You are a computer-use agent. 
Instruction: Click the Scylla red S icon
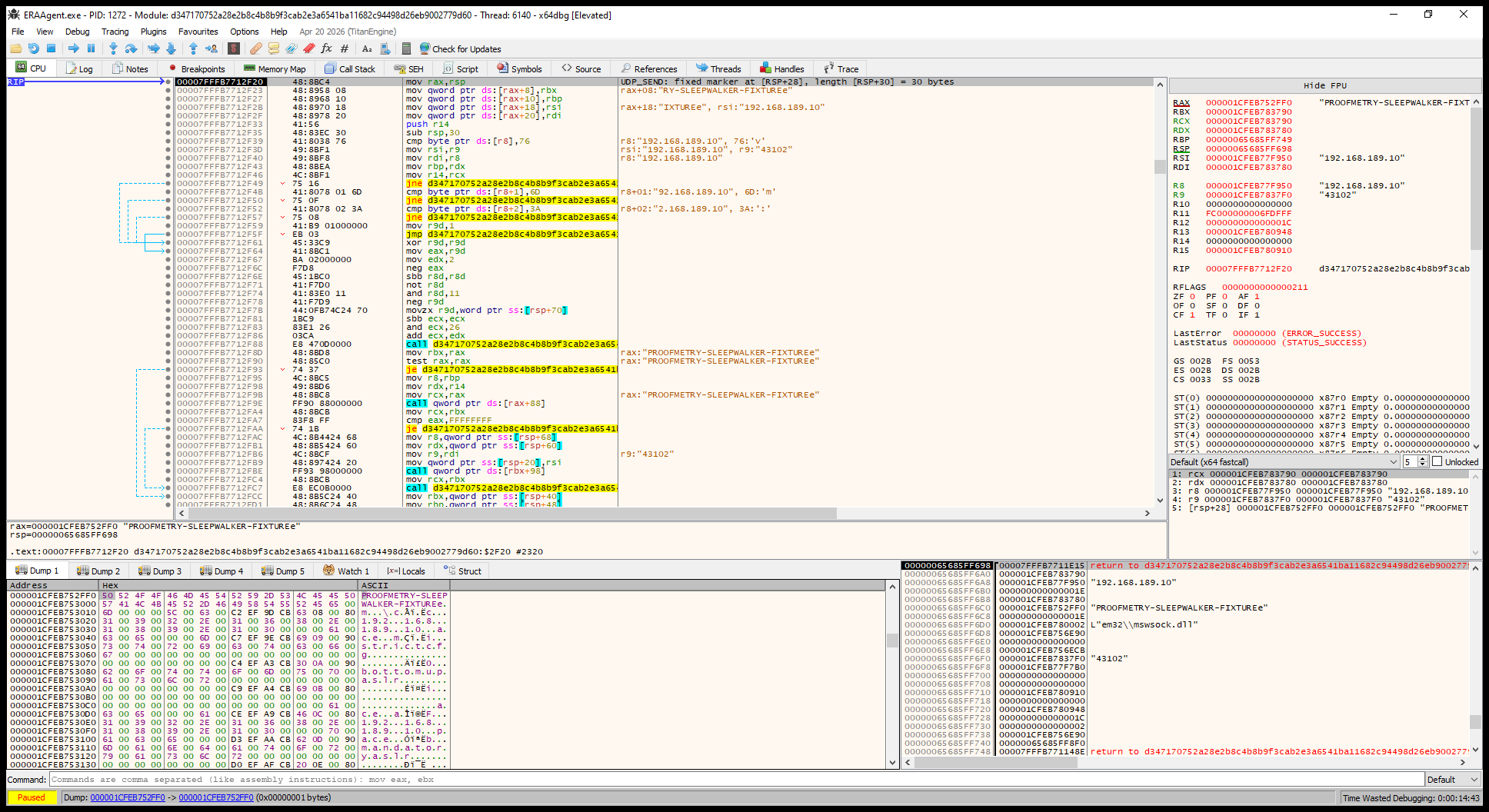(234, 48)
